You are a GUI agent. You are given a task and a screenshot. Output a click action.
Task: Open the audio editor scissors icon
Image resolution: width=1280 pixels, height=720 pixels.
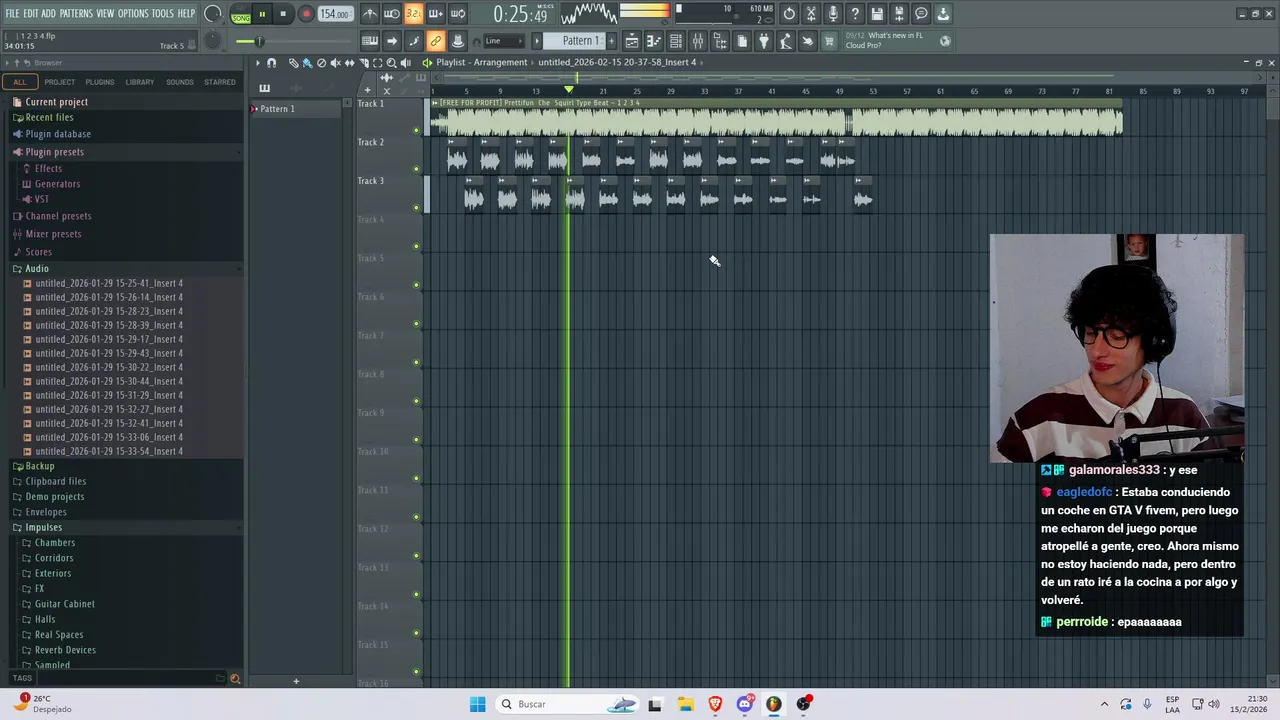pyautogui.click(x=811, y=14)
